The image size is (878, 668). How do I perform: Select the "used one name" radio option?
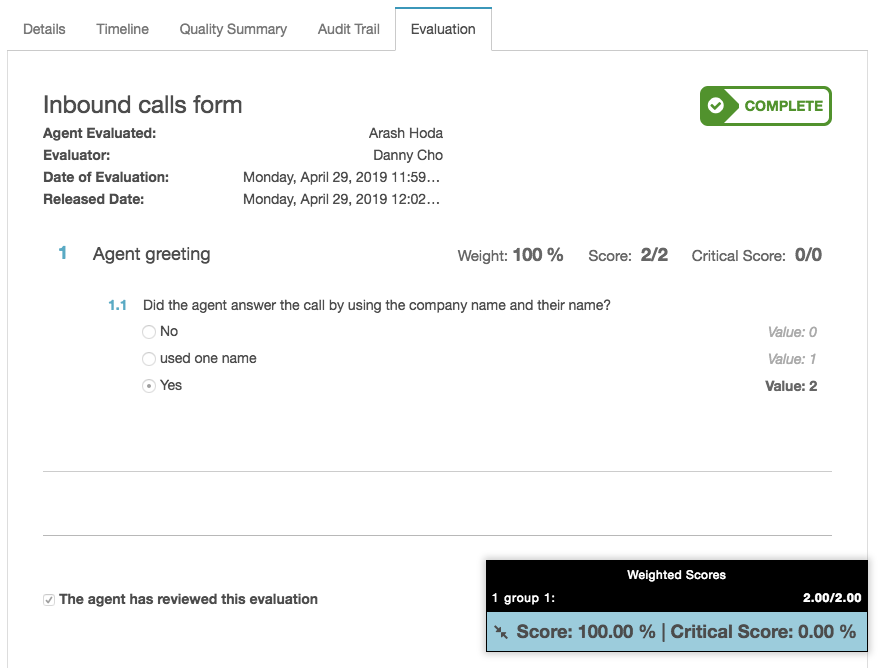148,359
